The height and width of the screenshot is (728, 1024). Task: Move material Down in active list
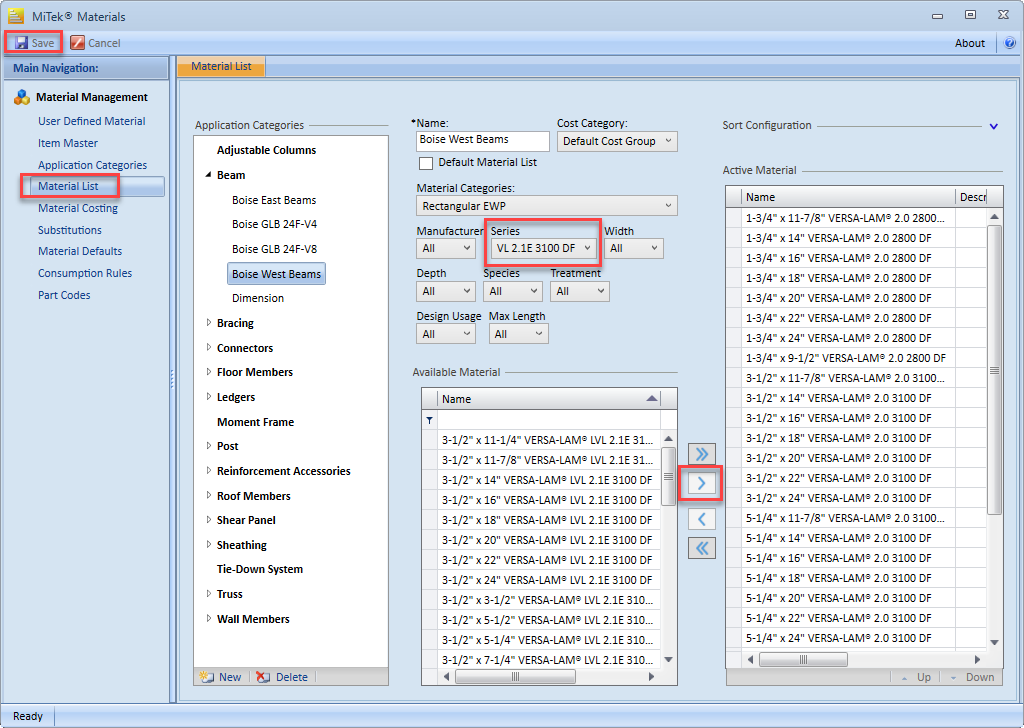pos(972,677)
